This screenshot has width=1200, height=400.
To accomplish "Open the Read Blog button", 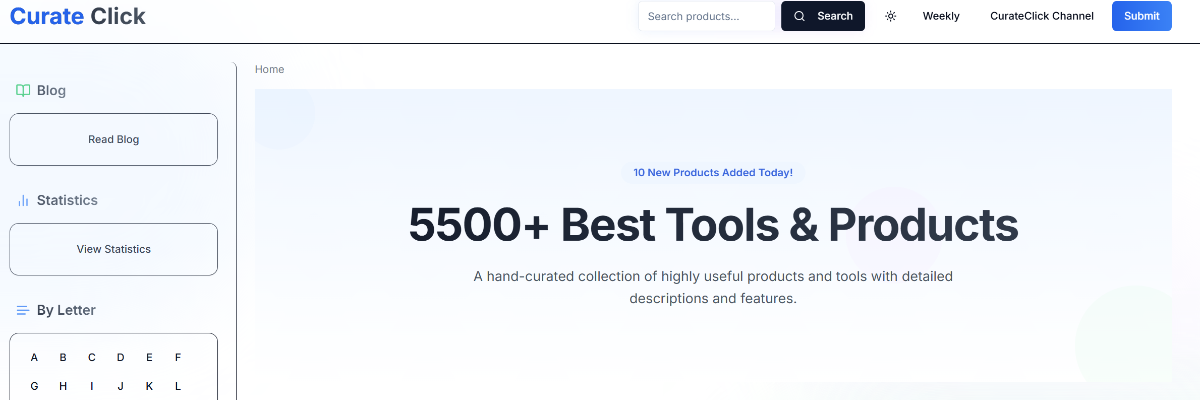I will (113, 139).
